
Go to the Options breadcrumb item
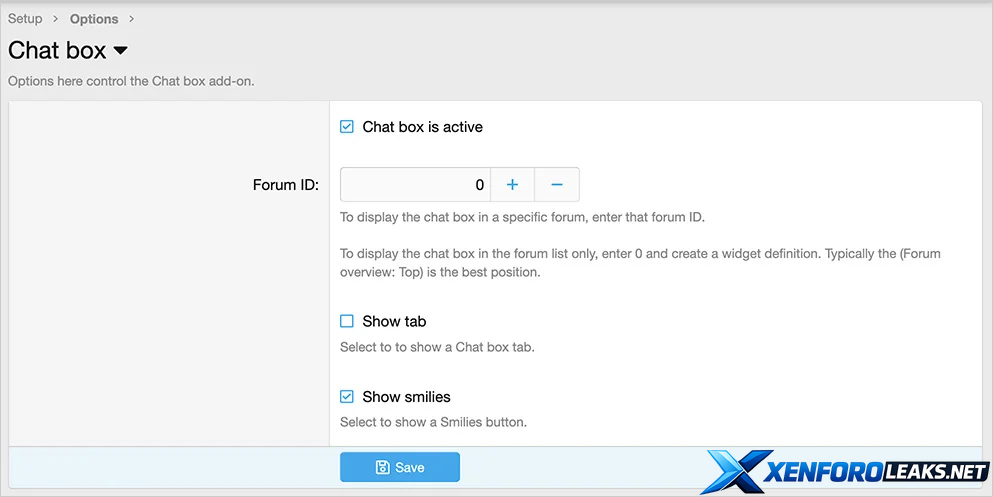tap(94, 19)
